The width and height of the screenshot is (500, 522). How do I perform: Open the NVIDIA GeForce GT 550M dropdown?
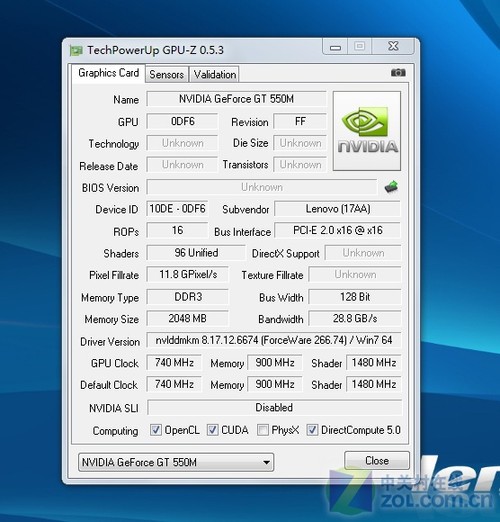click(176, 462)
